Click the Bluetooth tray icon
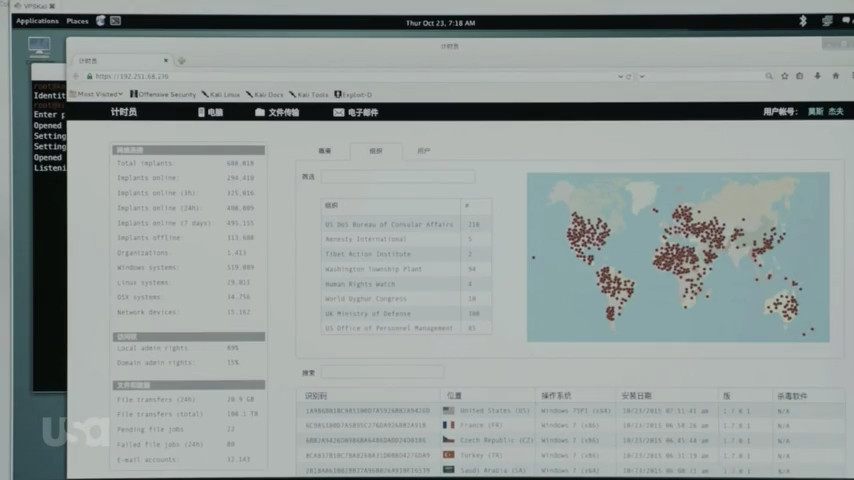 pos(802,21)
